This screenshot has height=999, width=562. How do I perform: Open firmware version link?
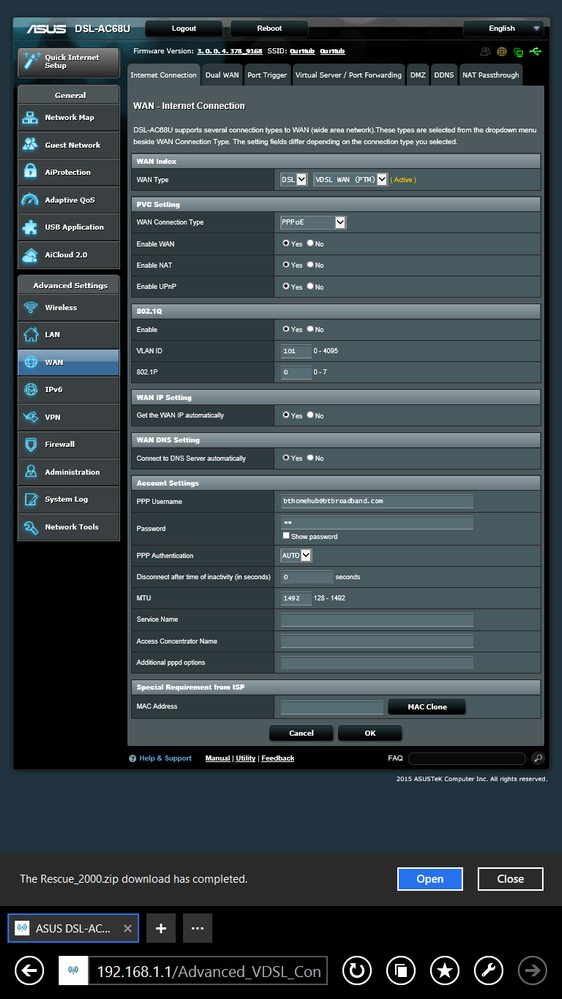click(x=228, y=51)
